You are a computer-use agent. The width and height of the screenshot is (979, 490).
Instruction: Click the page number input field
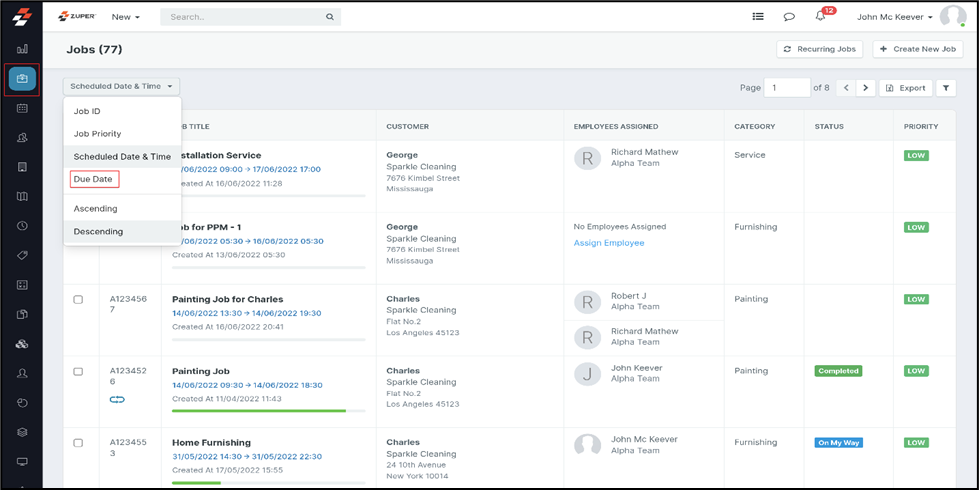click(787, 88)
